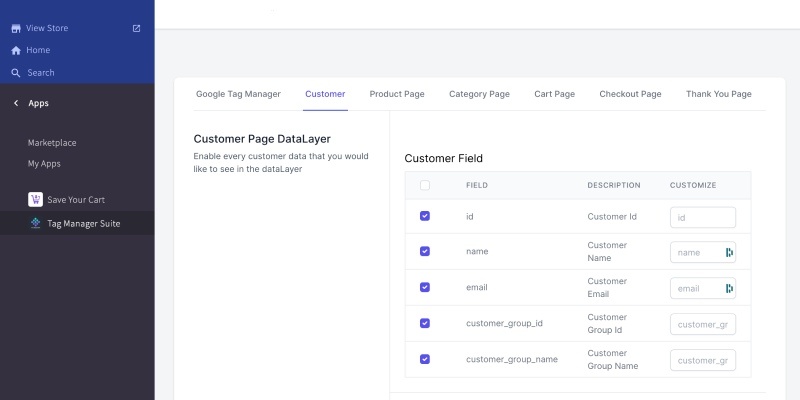Click the autofill icon in name customize field

729,252
